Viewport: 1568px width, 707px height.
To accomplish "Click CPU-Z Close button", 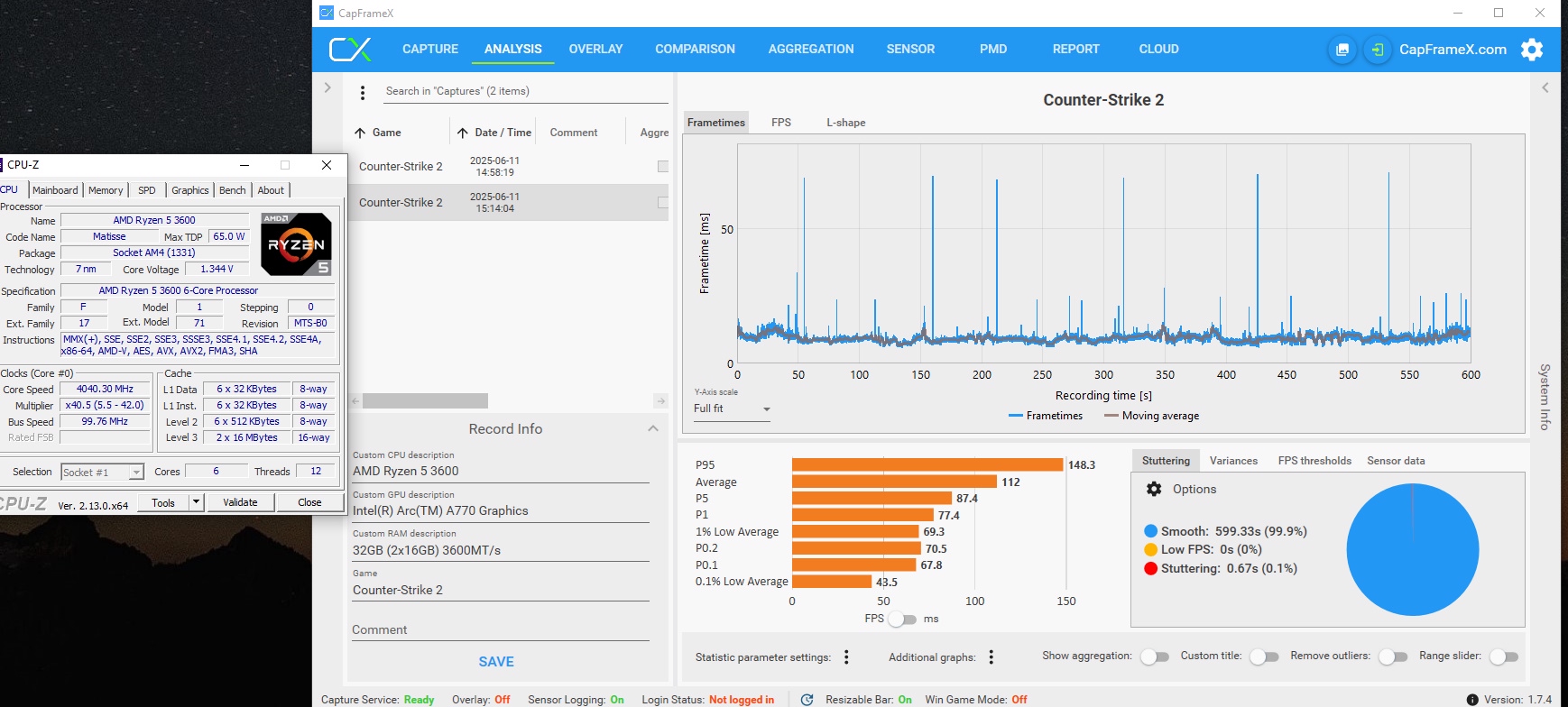I will (x=309, y=502).
